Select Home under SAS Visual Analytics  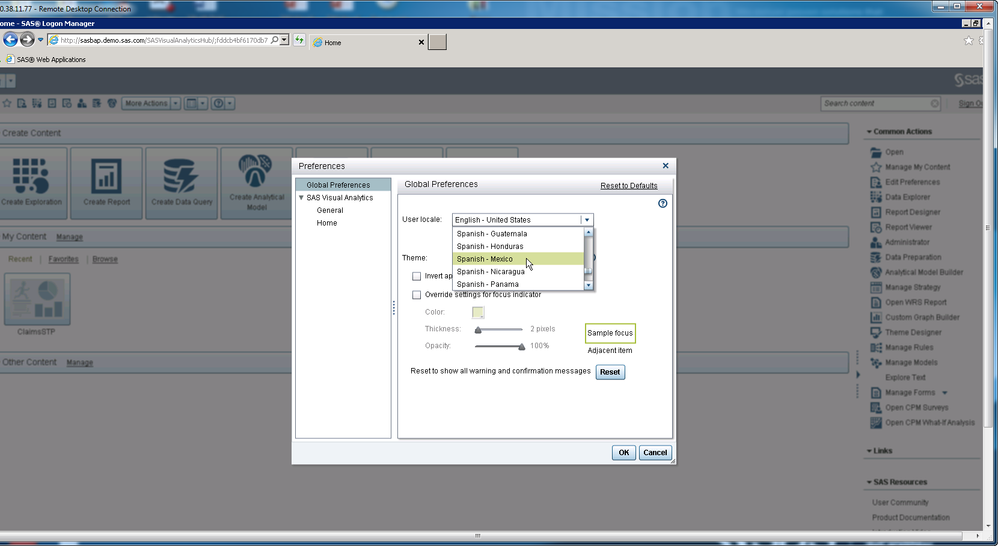tap(327, 223)
